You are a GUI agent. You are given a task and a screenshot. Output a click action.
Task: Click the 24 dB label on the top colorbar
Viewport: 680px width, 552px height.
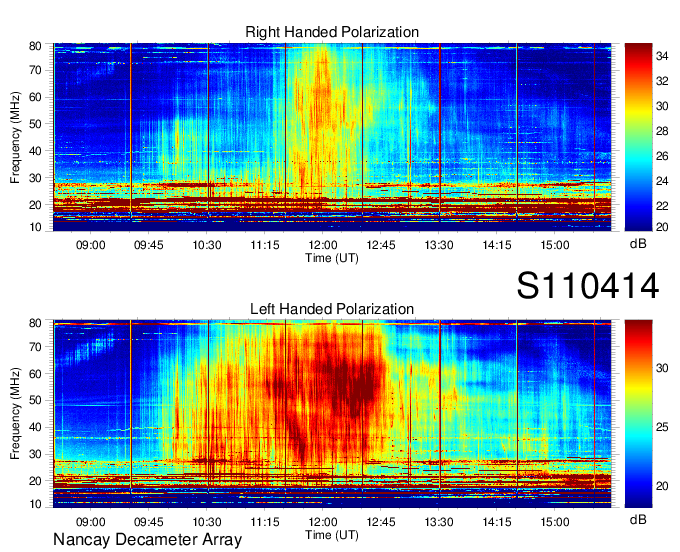pyautogui.click(x=662, y=181)
